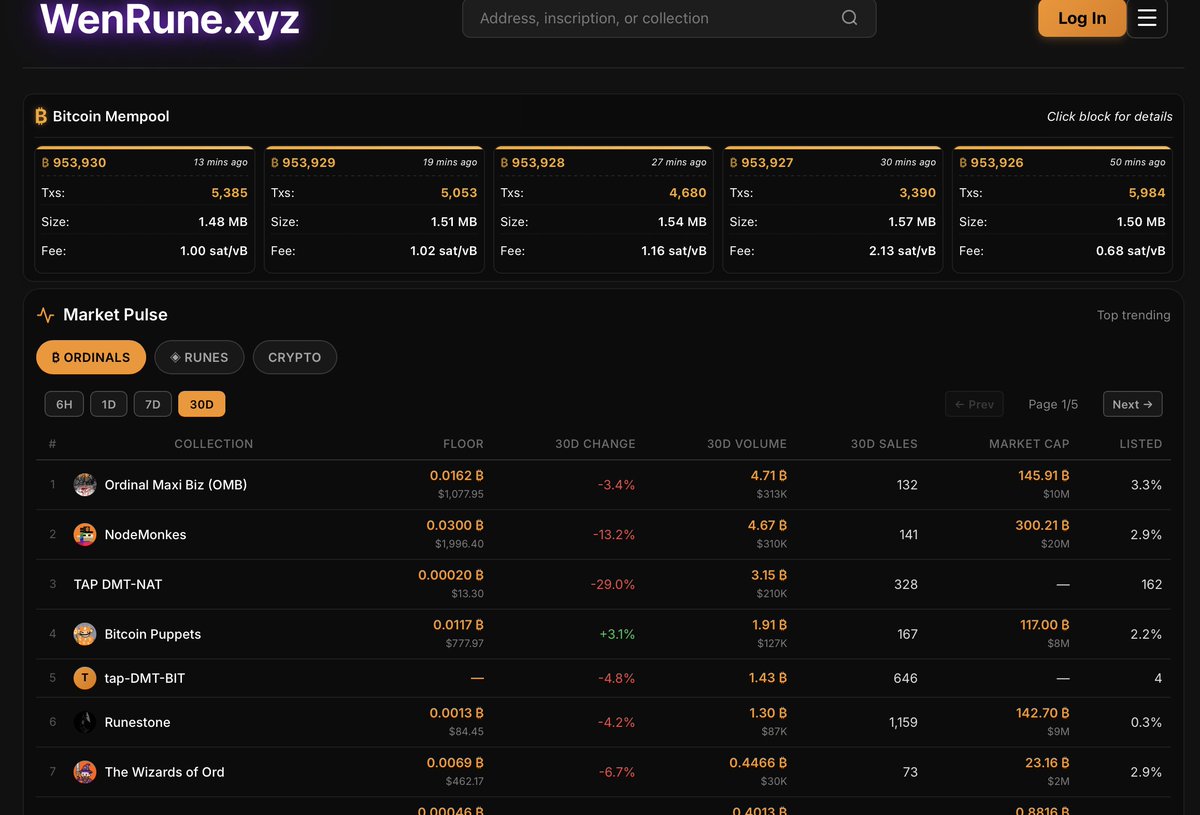Open The Wizards of Ord avatar
This screenshot has height=815, width=1200.
point(85,772)
